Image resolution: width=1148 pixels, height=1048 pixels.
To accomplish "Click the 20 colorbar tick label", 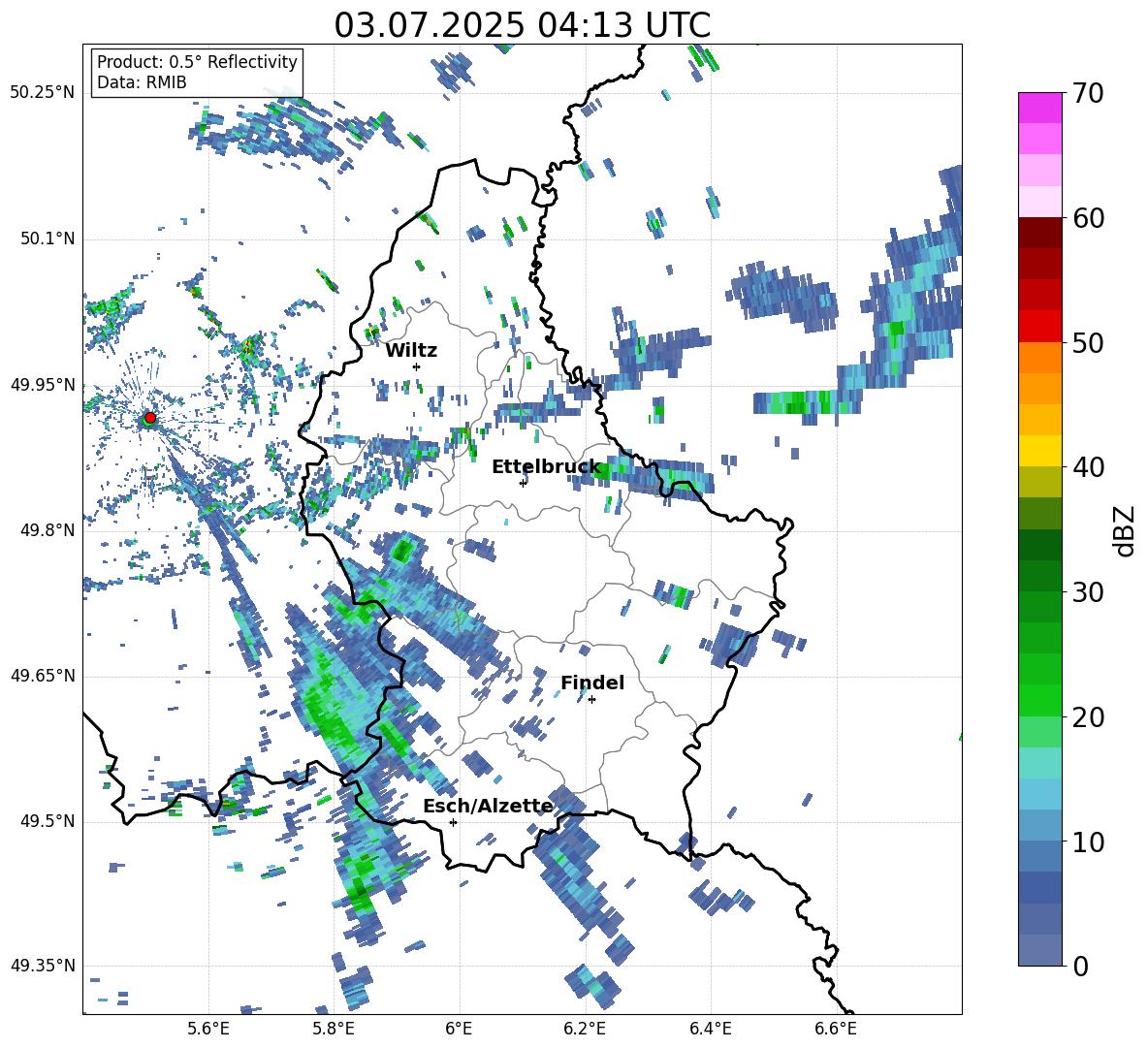I will pyautogui.click(x=1088, y=716).
